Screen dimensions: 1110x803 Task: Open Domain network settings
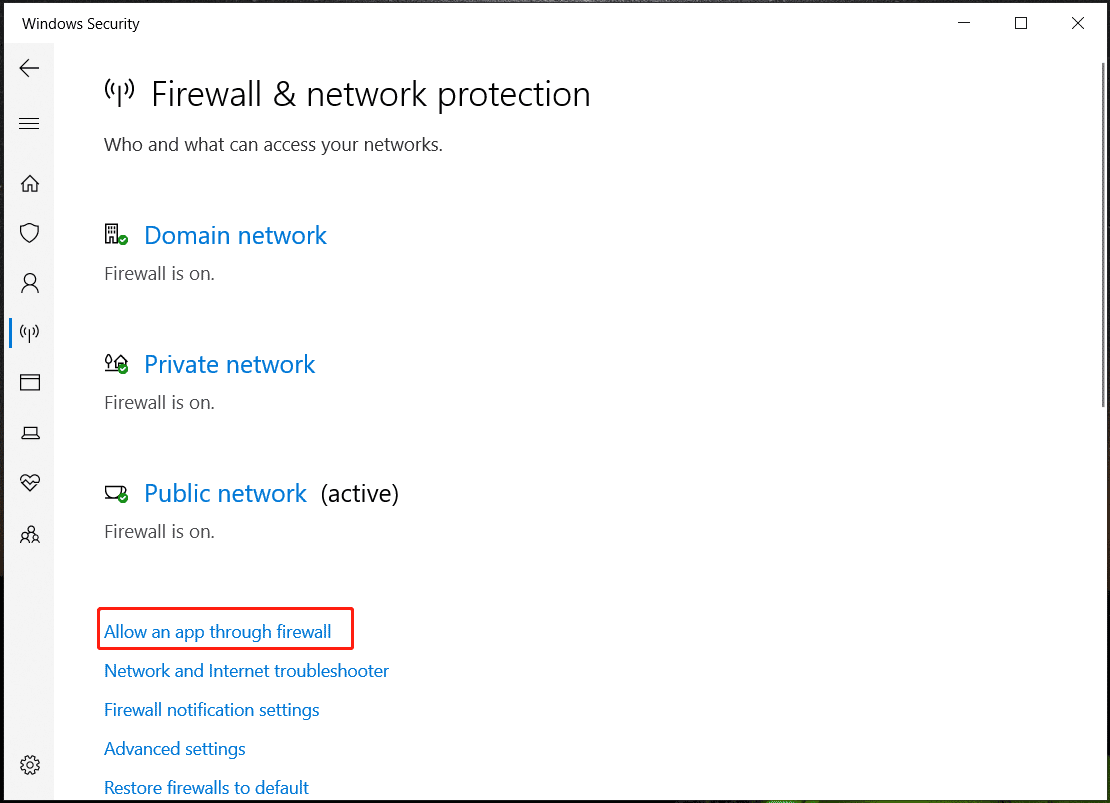pyautogui.click(x=235, y=235)
